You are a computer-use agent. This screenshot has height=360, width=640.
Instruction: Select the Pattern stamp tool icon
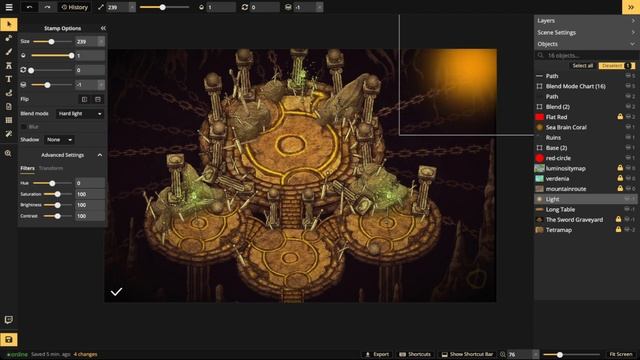pyautogui.click(x=9, y=65)
